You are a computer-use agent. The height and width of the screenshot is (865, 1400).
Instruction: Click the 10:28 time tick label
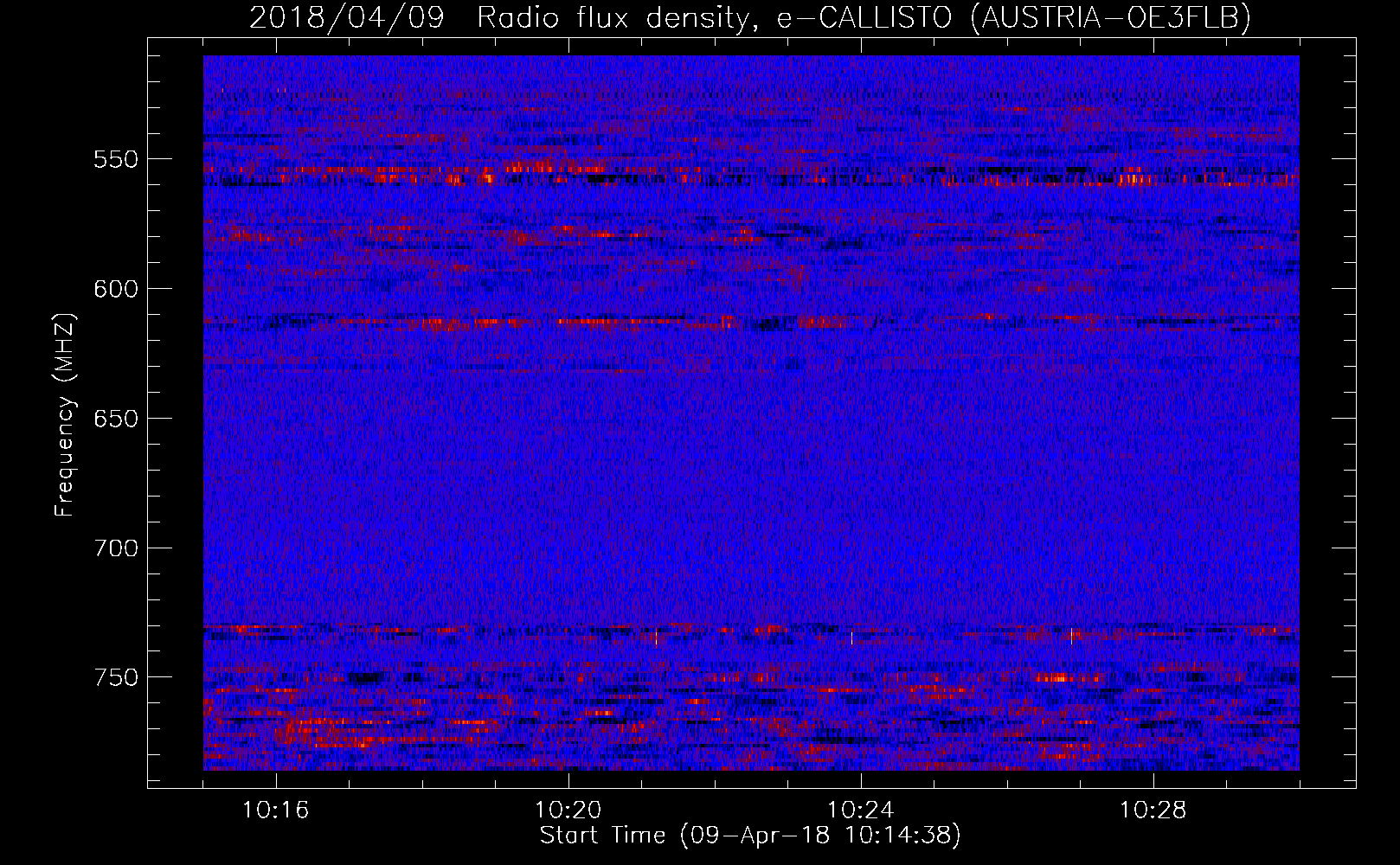coord(1153,811)
